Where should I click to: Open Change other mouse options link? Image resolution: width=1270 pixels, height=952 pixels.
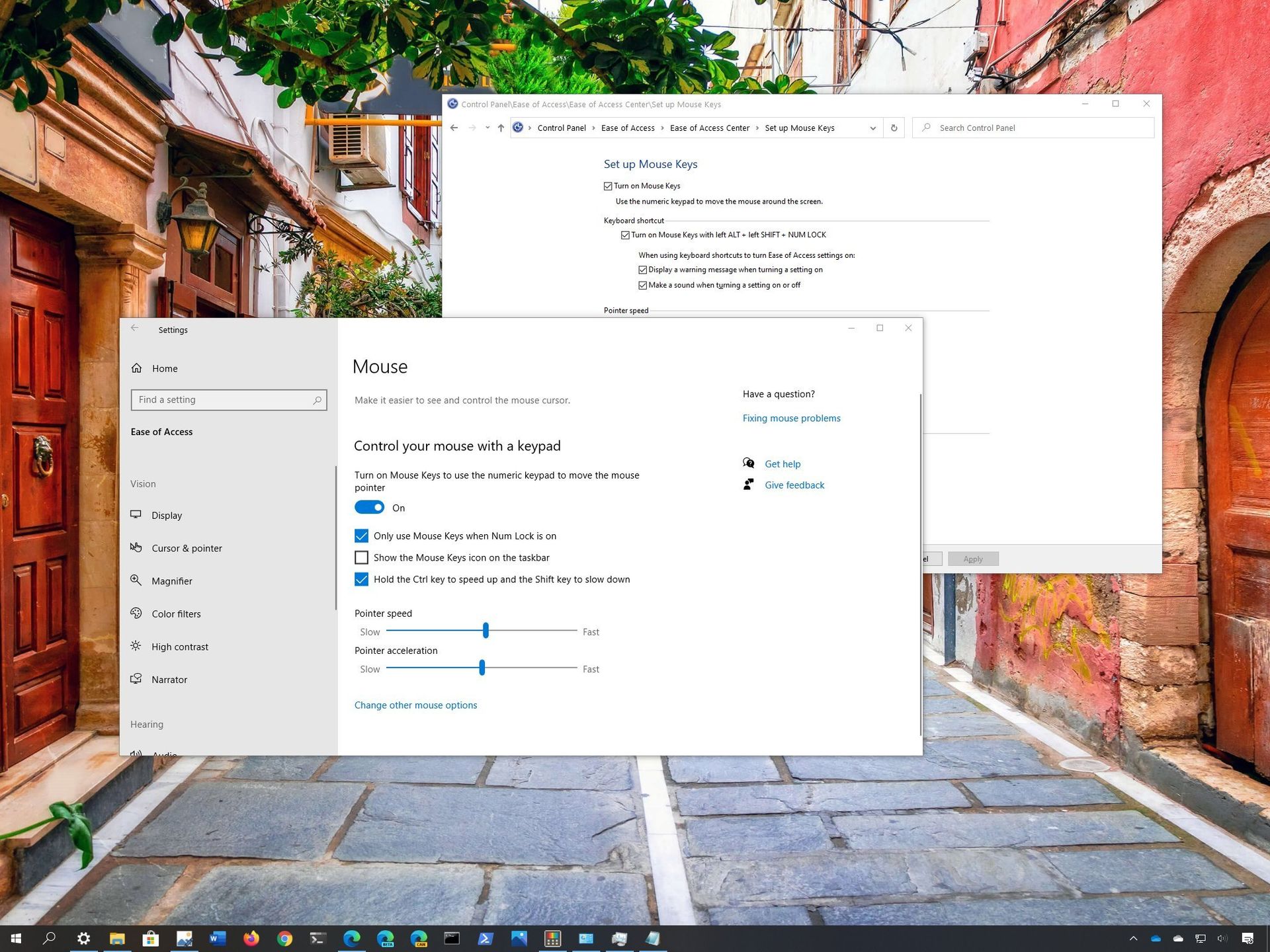[x=415, y=705]
